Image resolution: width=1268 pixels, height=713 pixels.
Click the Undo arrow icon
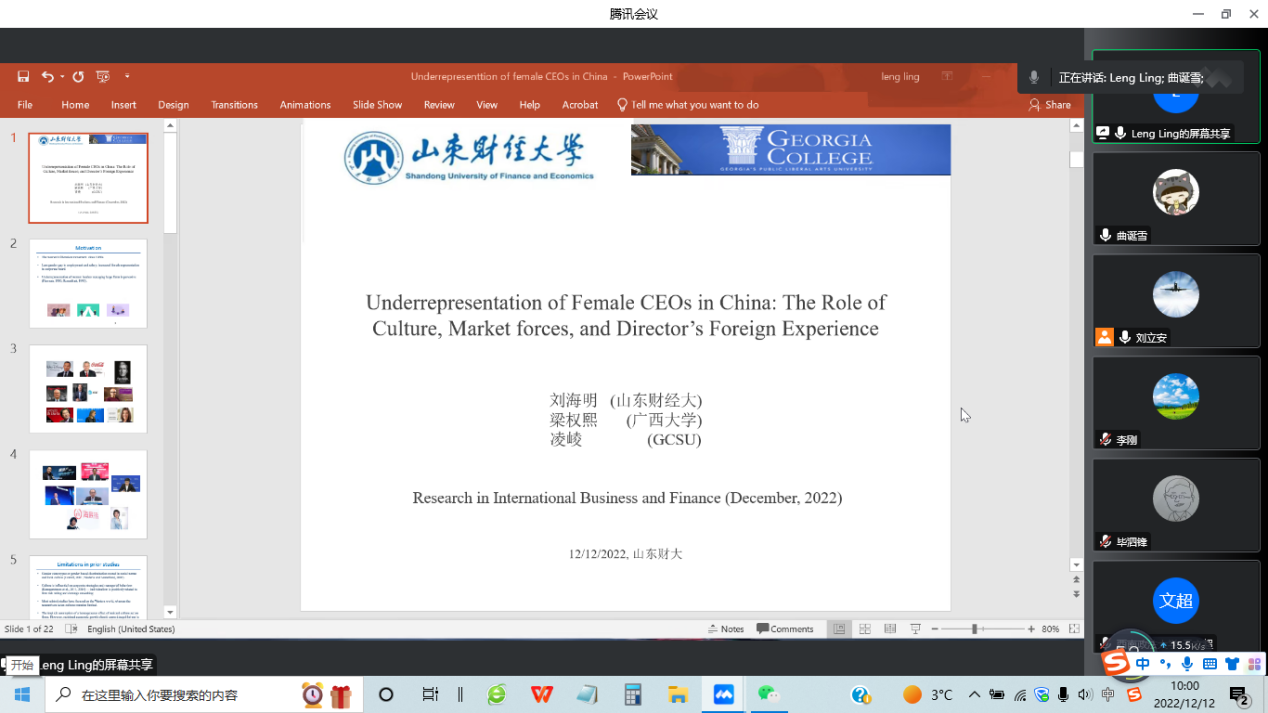pos(46,77)
